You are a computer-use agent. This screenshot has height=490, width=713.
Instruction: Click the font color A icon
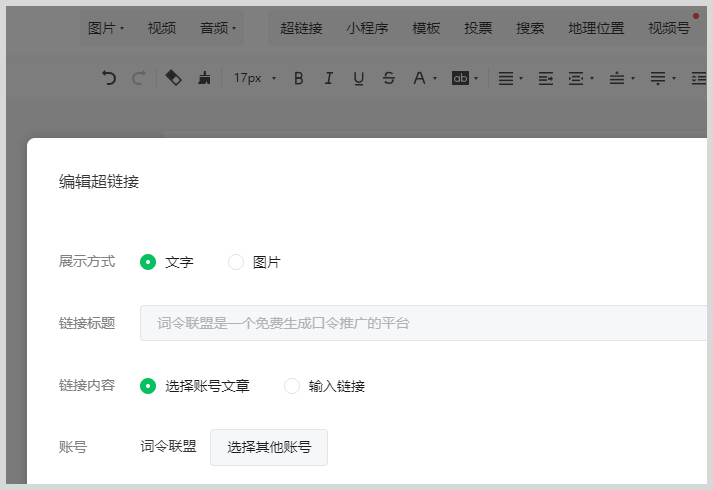(419, 78)
